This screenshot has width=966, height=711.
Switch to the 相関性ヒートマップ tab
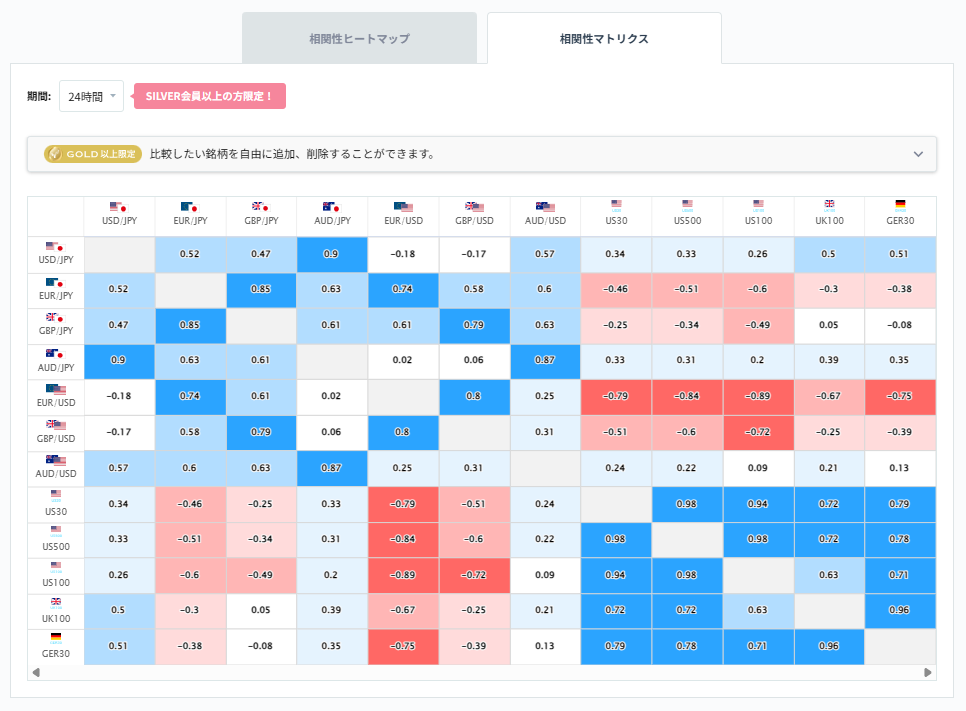coord(360,37)
